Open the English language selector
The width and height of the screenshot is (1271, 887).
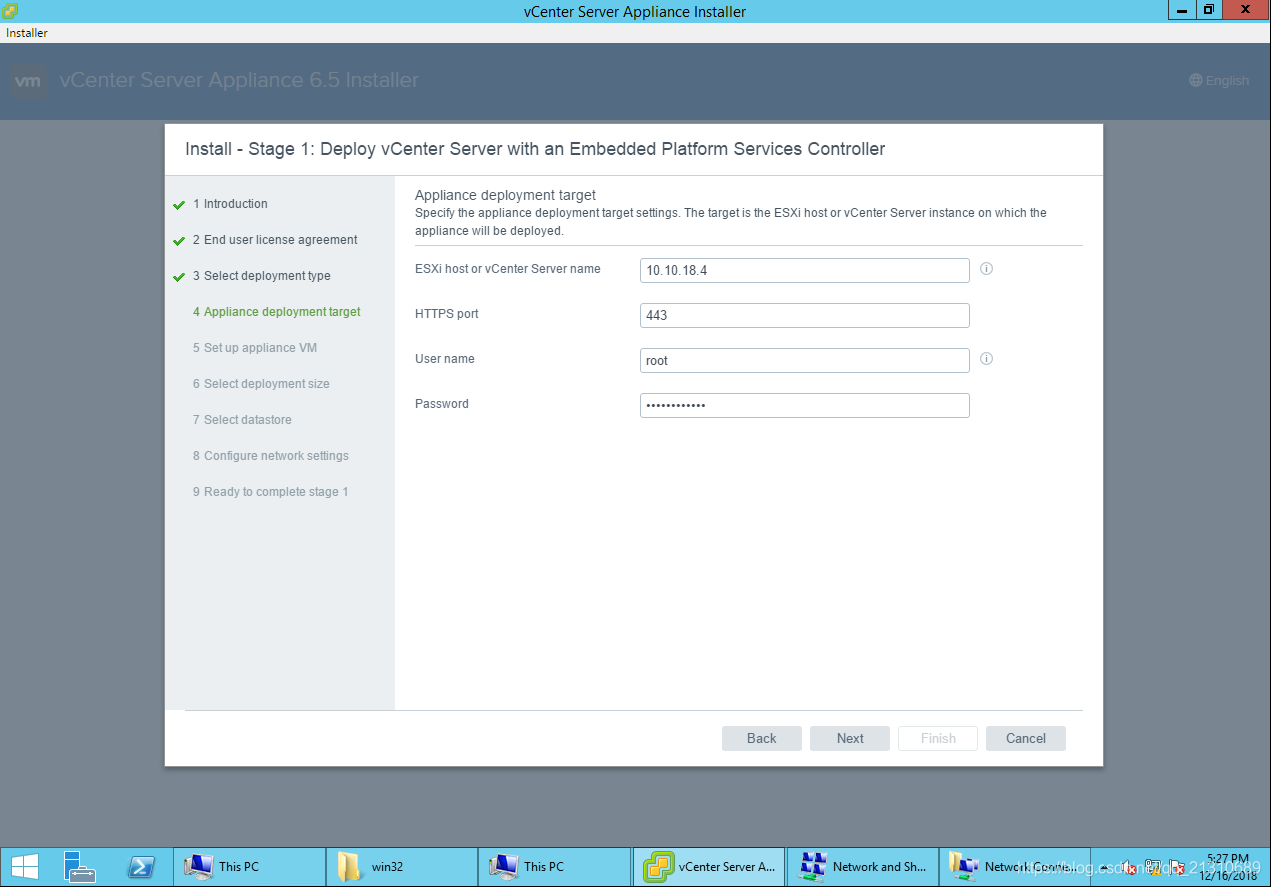click(x=1219, y=80)
